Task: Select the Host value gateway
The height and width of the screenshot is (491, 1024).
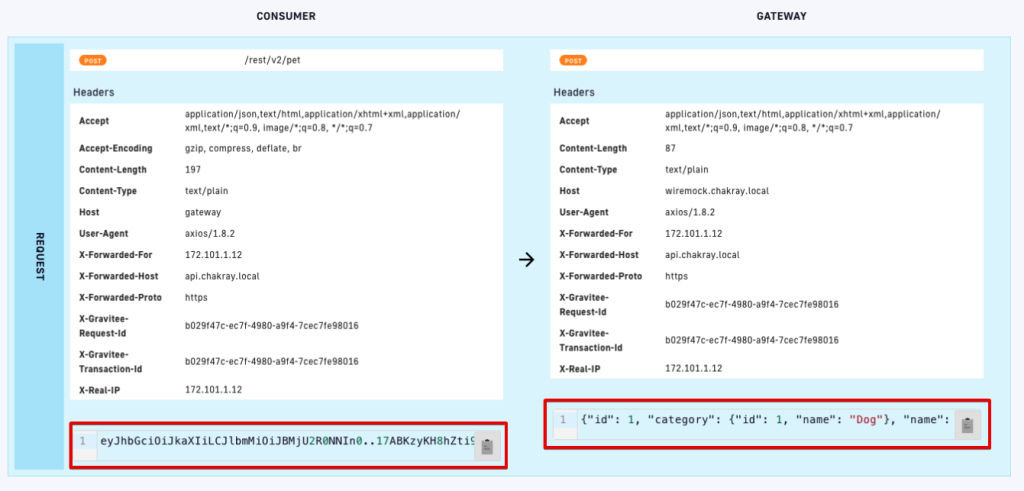Action: pyautogui.click(x=203, y=212)
